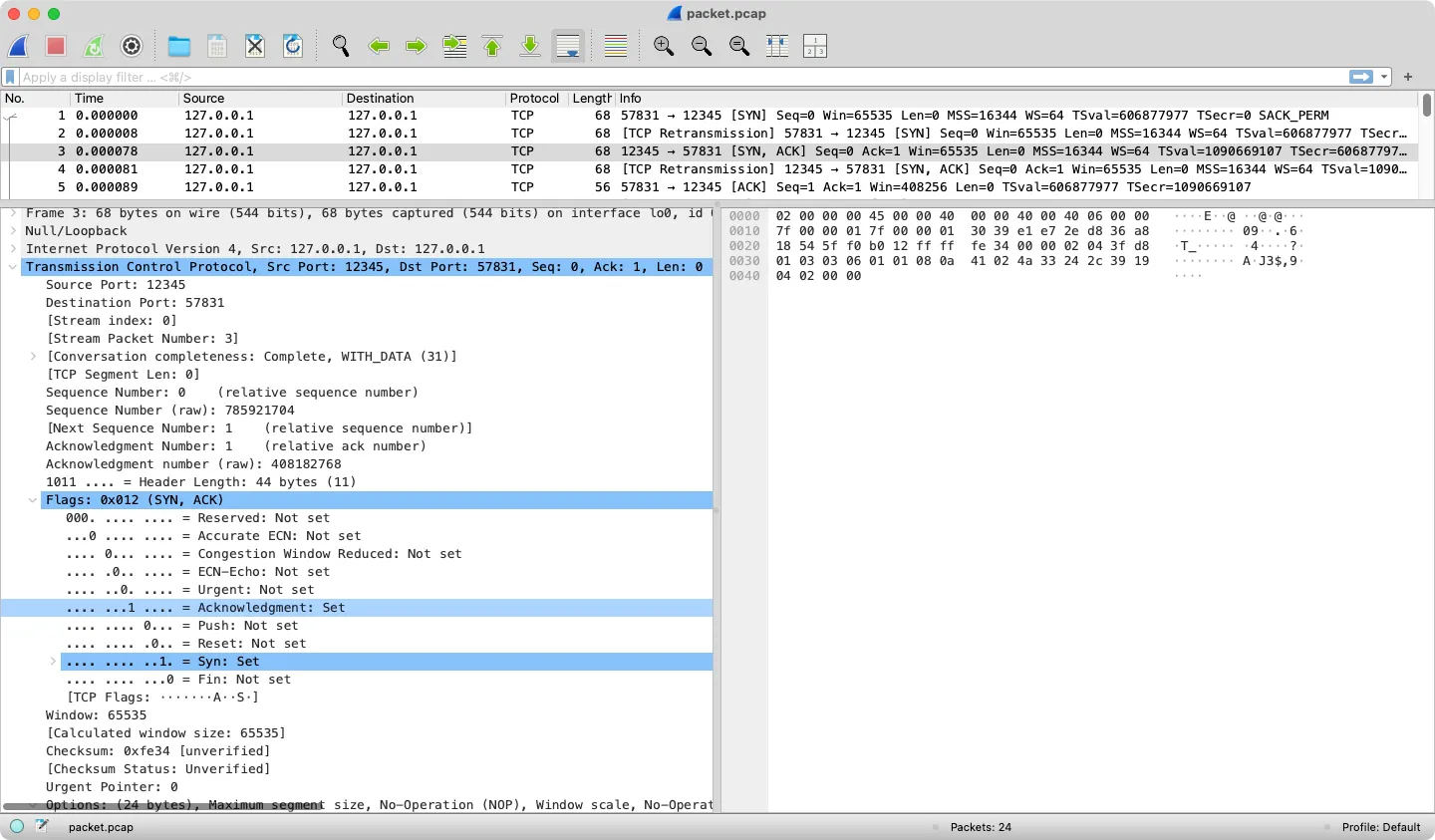Open a capture file via the folder icon
The height and width of the screenshot is (840, 1435).
pos(179,46)
